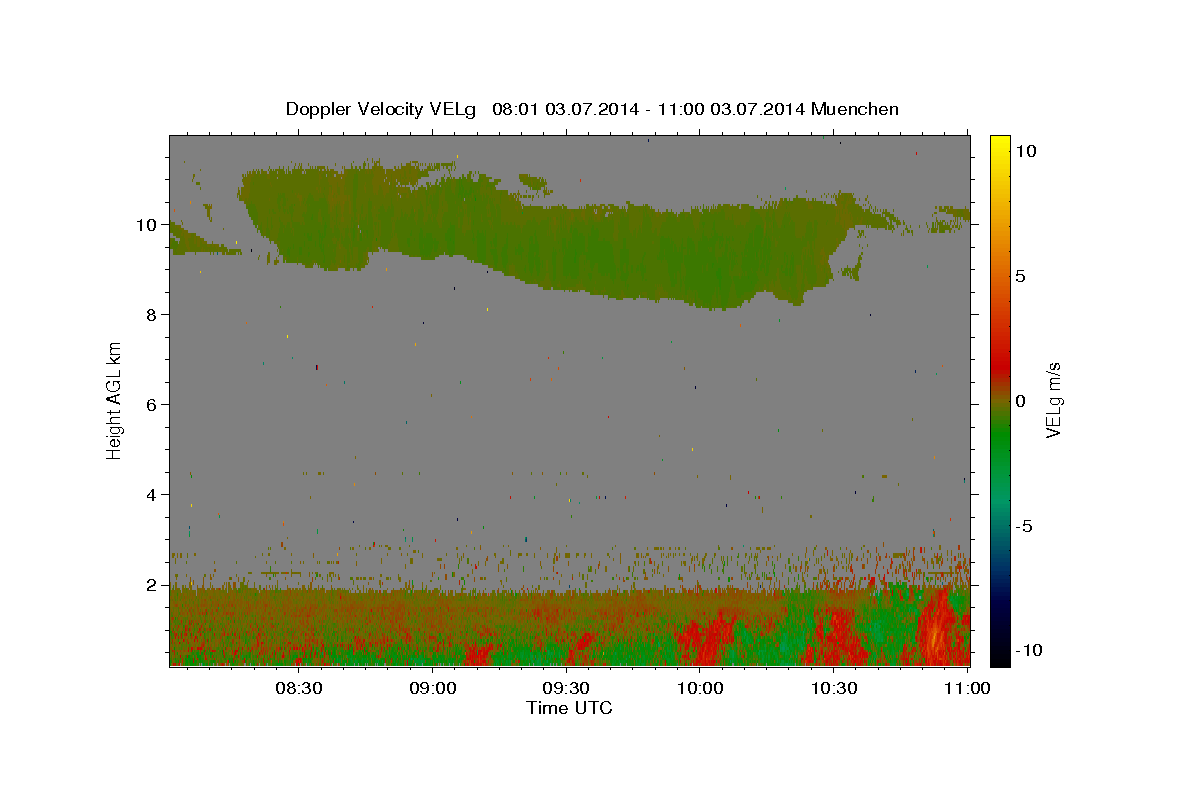
Task: Click the 09:30 time tick label
Action: [566, 688]
